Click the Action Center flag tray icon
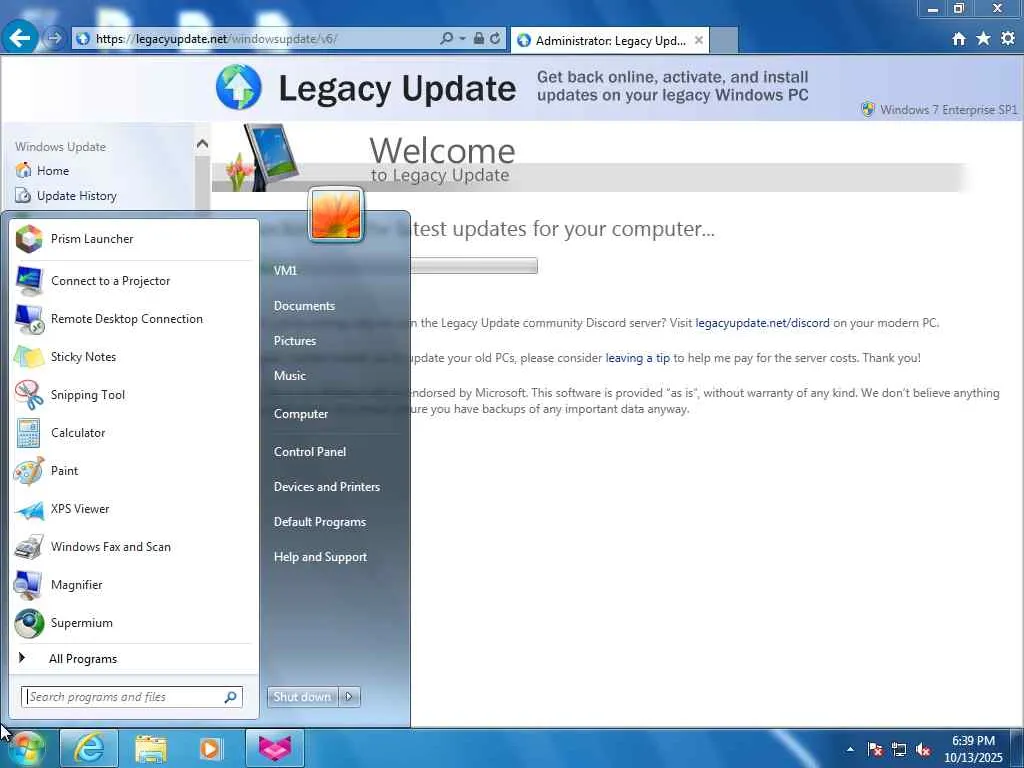The width and height of the screenshot is (1024, 768). tap(875, 749)
